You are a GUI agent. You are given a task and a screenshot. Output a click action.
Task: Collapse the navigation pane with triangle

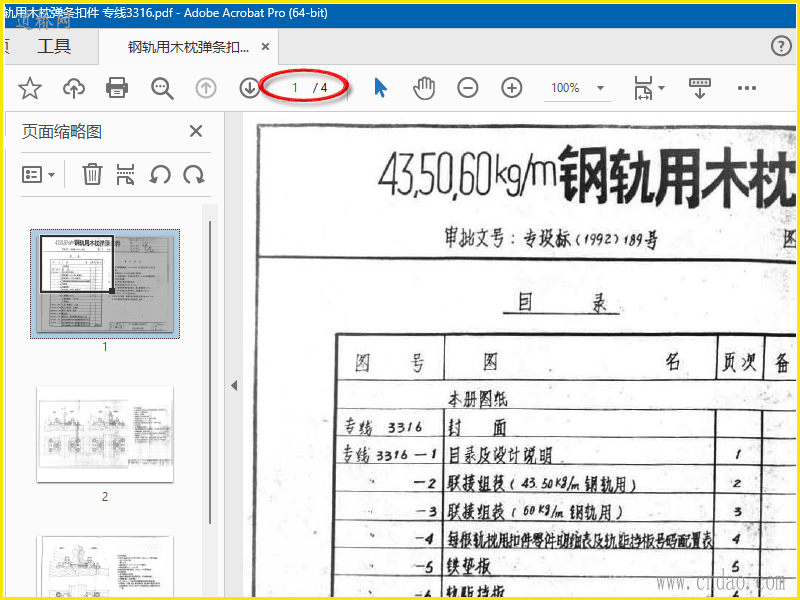coord(234,386)
